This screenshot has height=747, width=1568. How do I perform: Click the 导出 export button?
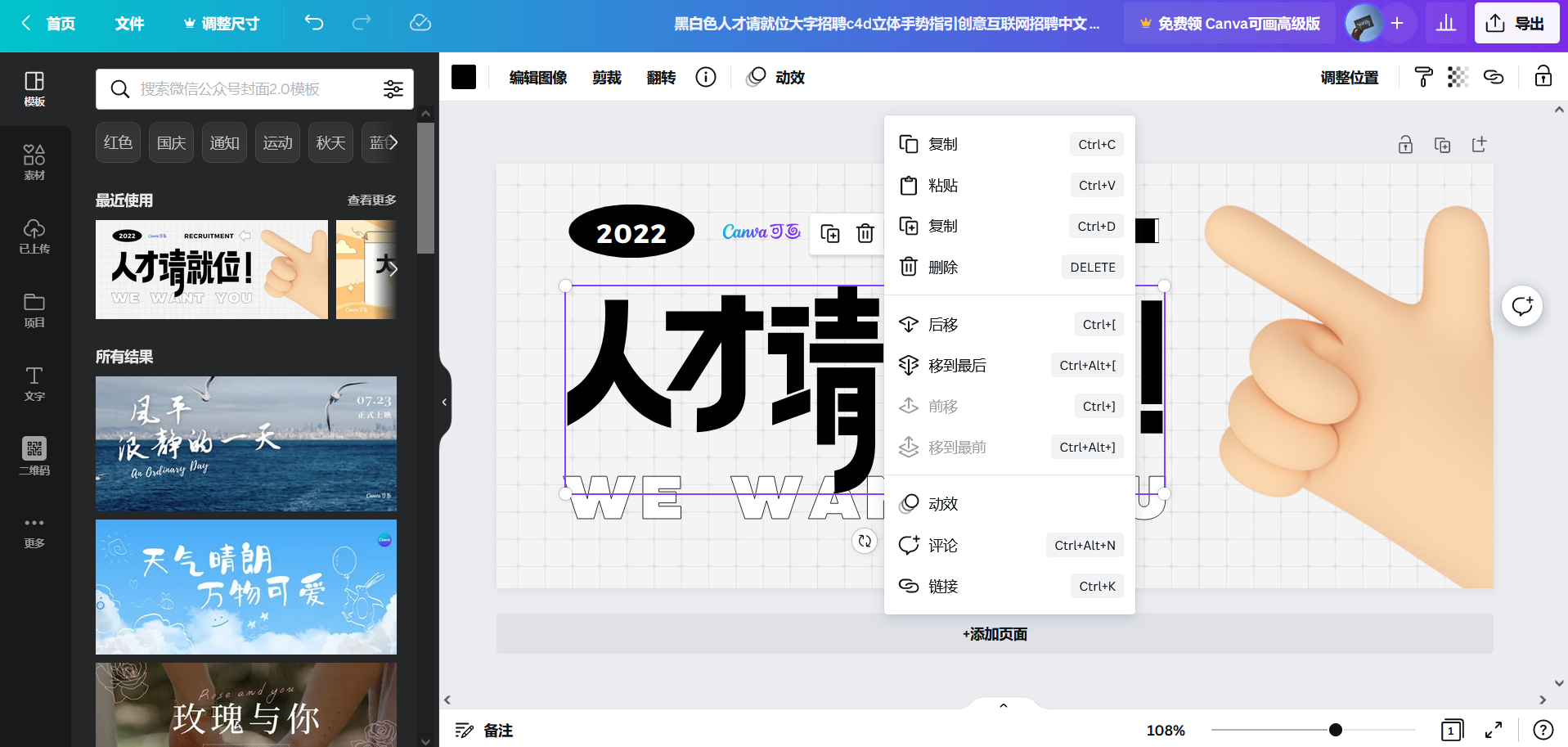click(x=1516, y=24)
